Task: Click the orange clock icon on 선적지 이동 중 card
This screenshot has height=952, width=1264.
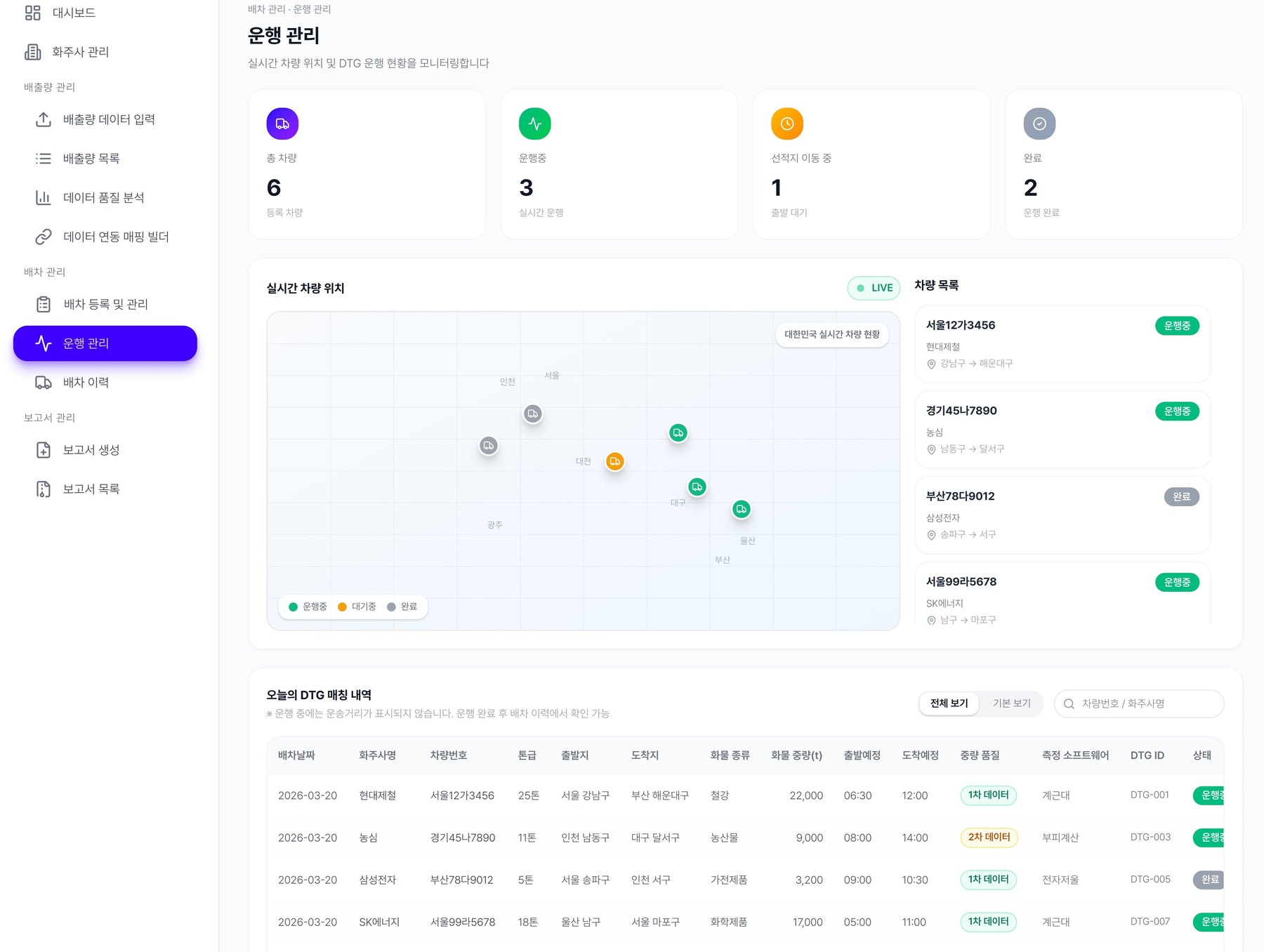Action: pyautogui.click(x=787, y=124)
